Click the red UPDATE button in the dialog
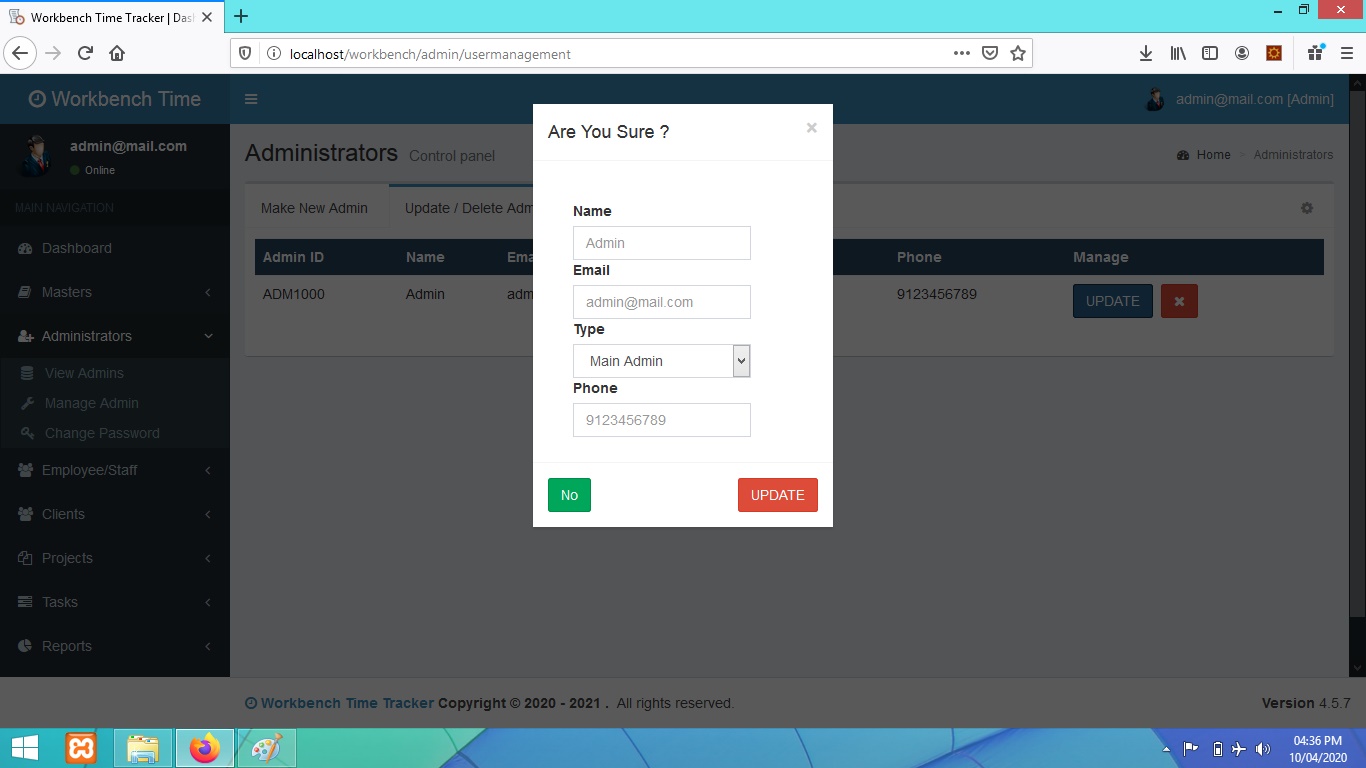Screen dimensions: 1366x768 click(777, 494)
